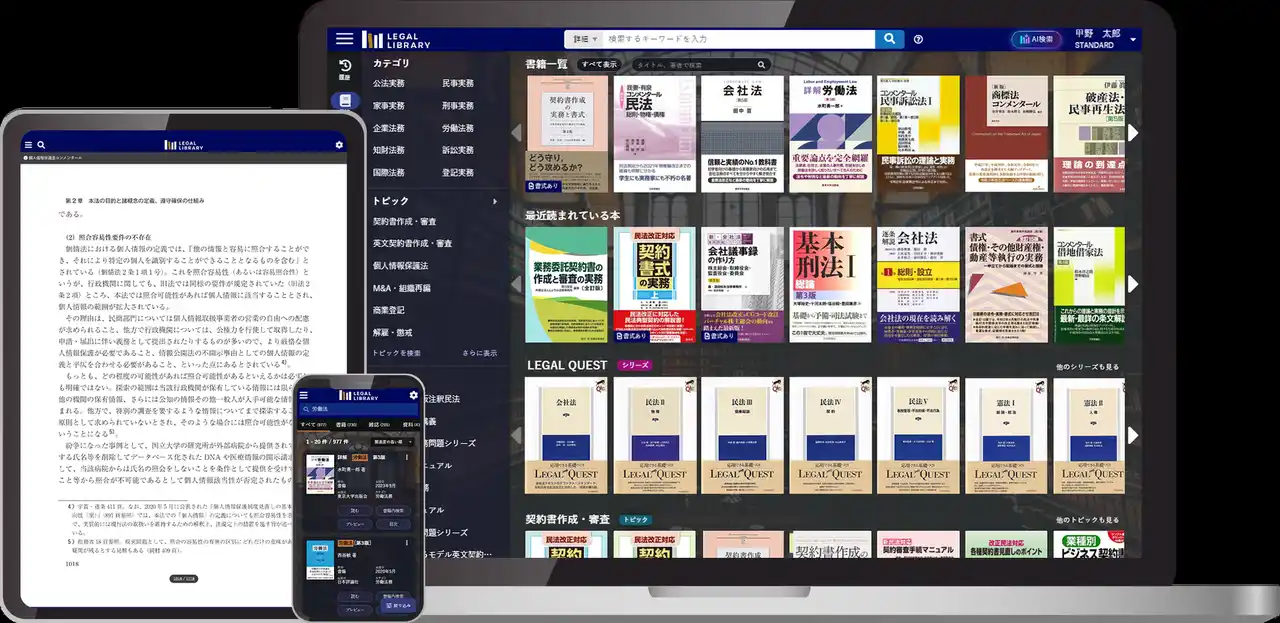Click the すべて表示 button next to 書籍一覧
Screen dimensions: 1280x623
click(600, 64)
